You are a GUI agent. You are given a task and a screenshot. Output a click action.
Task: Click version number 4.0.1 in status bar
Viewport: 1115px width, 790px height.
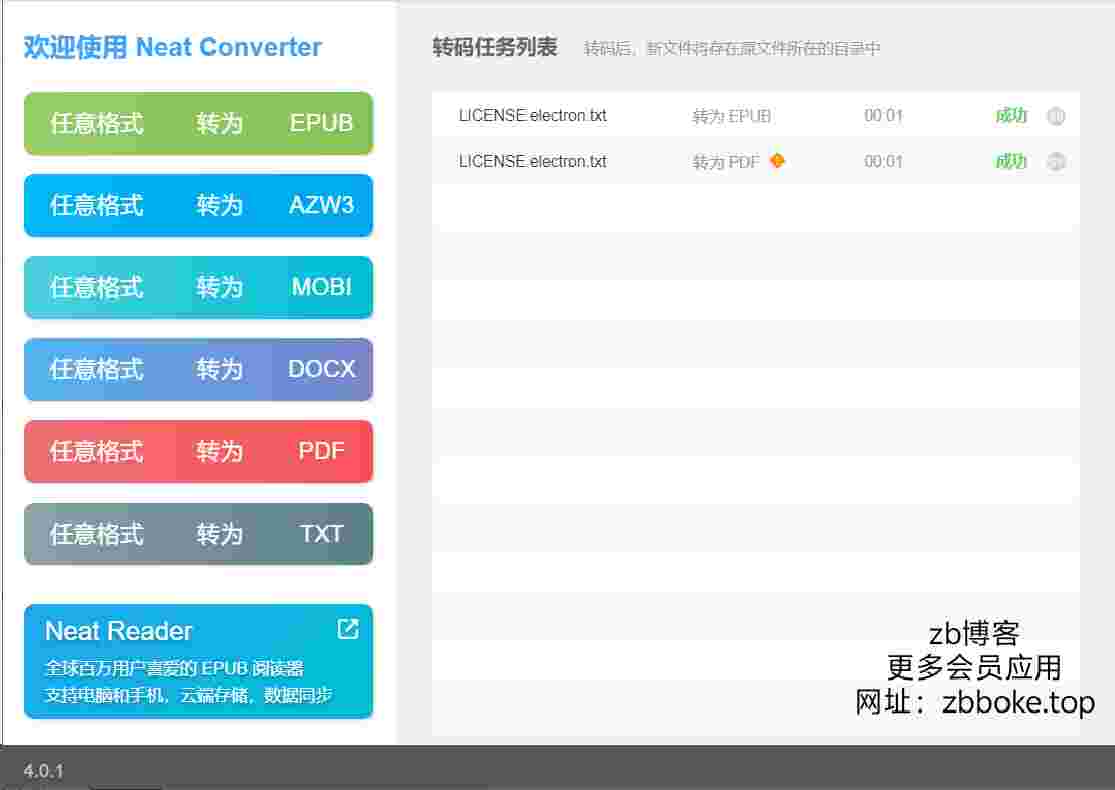click(x=43, y=771)
